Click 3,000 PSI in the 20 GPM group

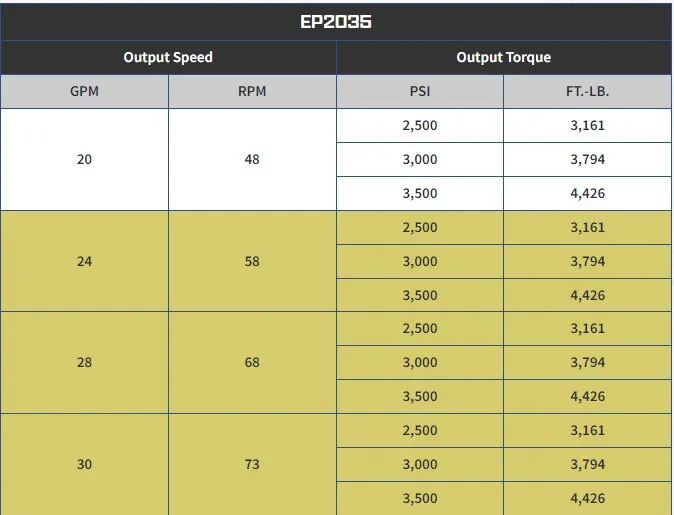click(x=420, y=159)
